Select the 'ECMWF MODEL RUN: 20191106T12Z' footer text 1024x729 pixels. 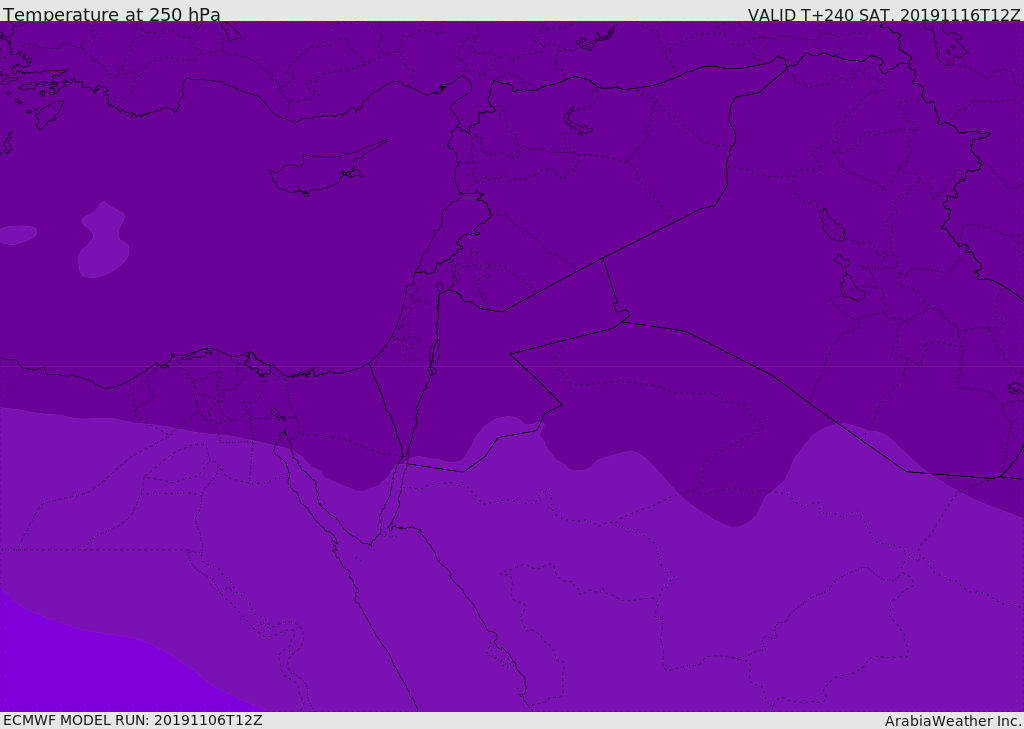133,720
